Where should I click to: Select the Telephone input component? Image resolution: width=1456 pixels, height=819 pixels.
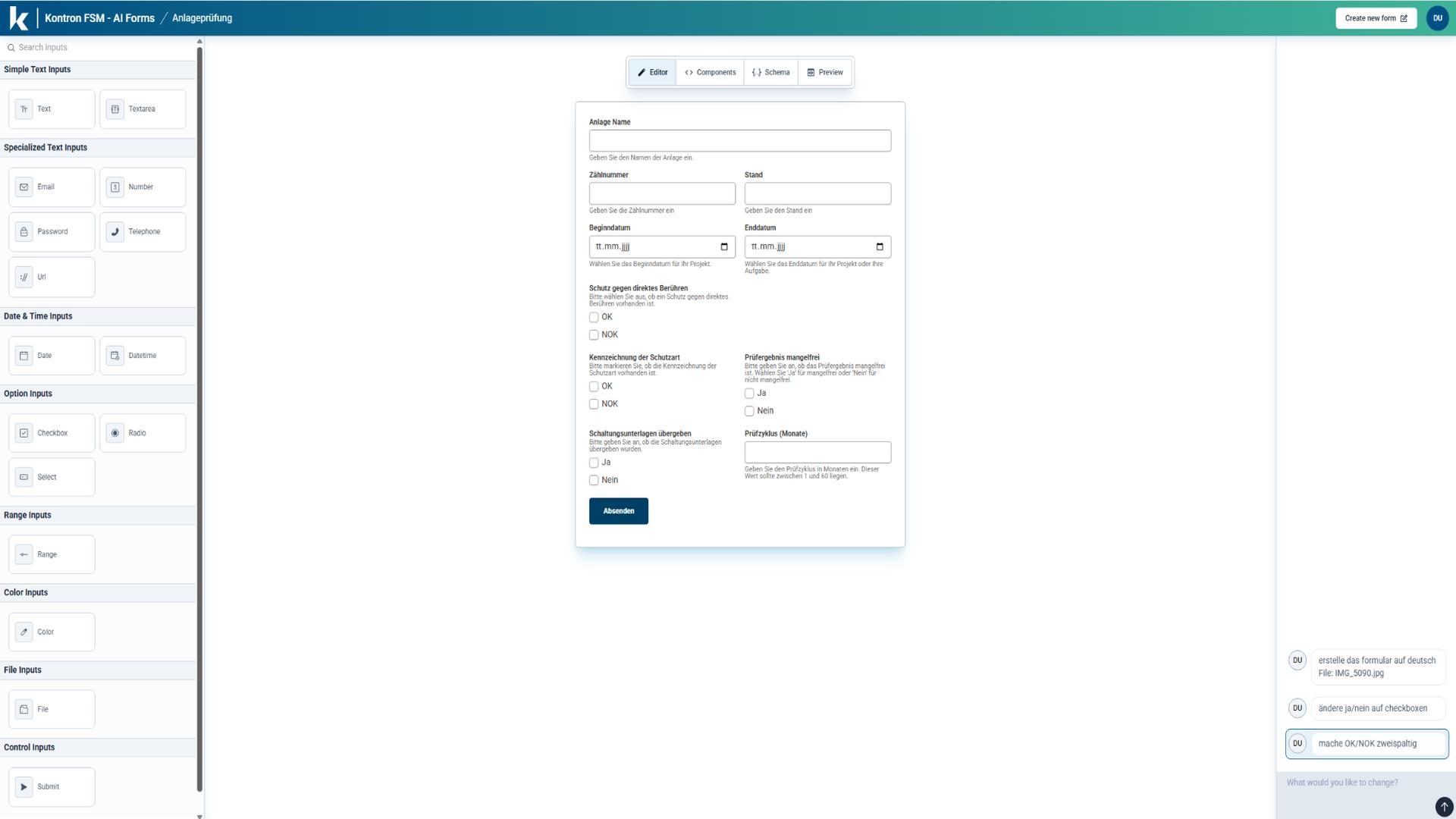pos(143,231)
